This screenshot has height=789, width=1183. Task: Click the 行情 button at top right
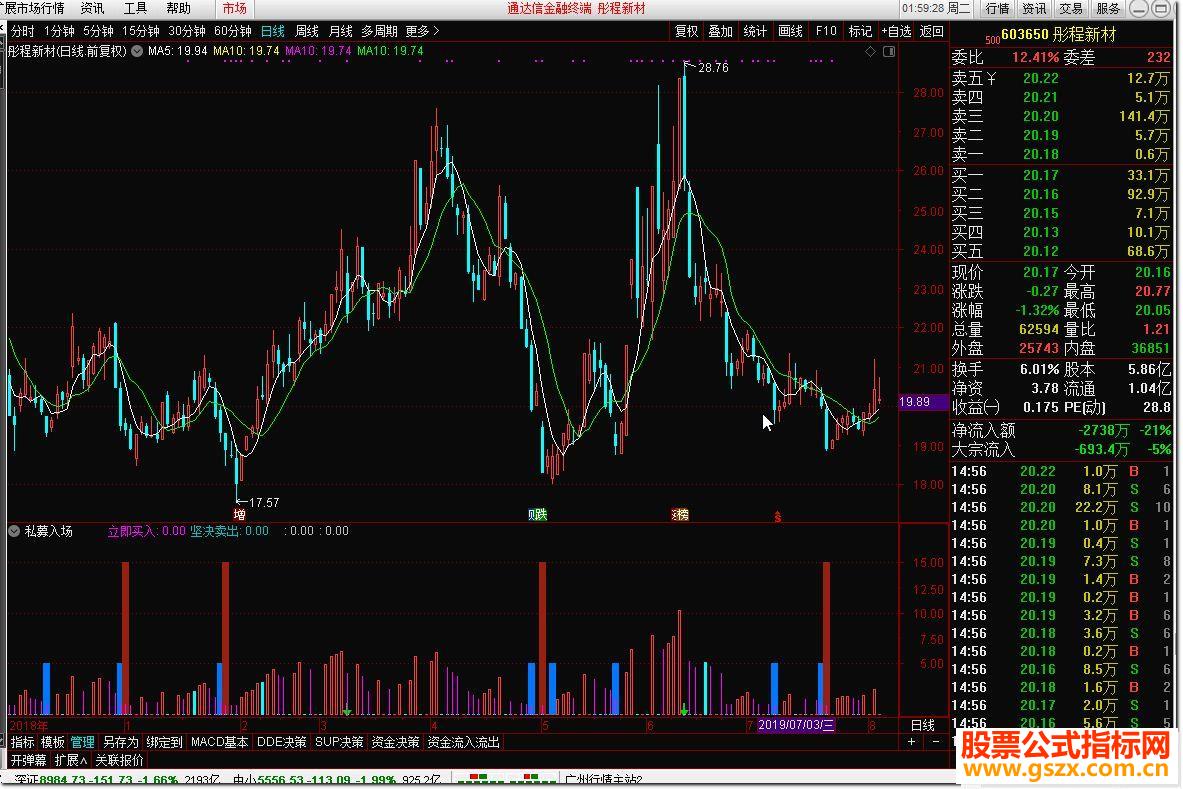tap(997, 8)
